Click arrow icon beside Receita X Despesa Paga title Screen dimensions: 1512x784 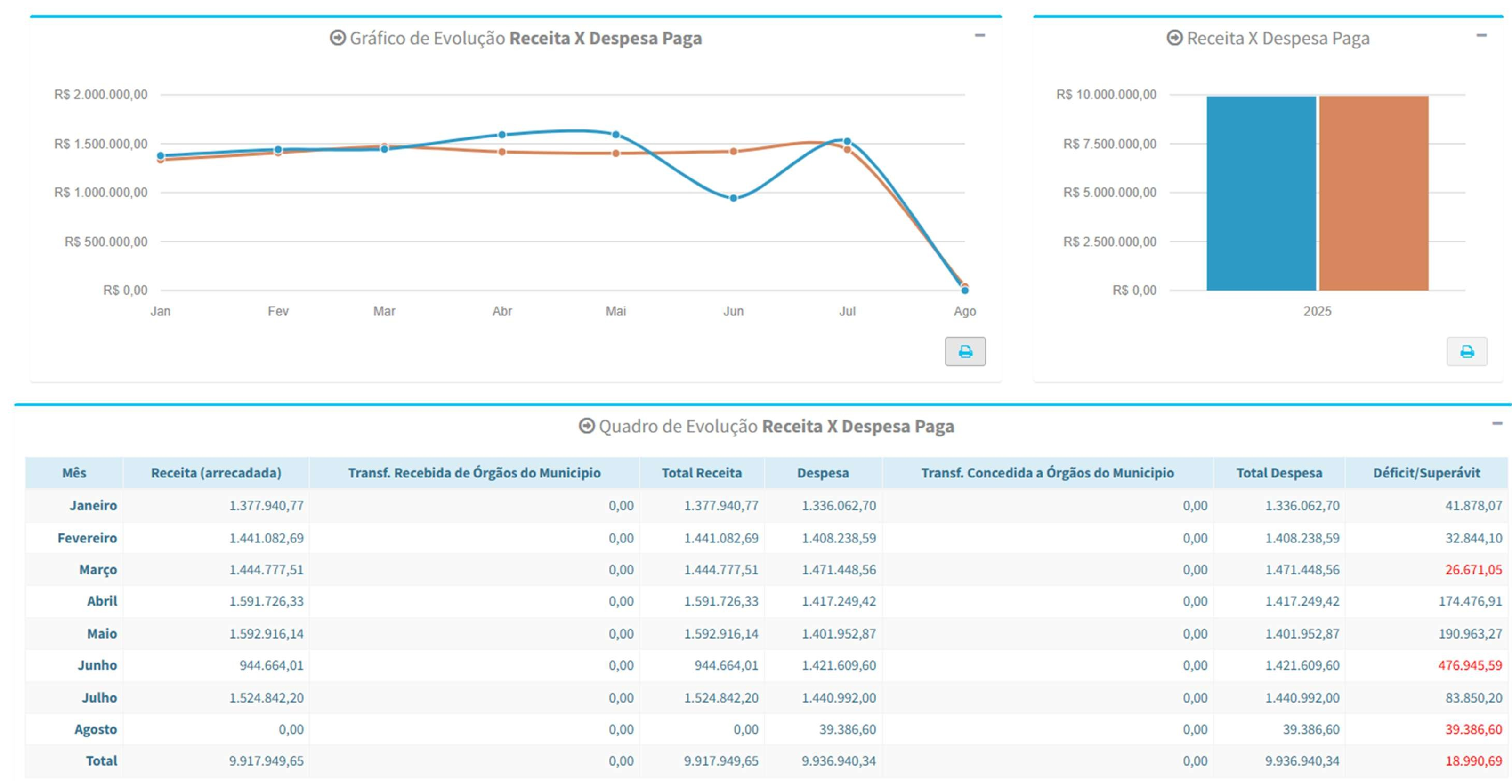(x=1174, y=38)
